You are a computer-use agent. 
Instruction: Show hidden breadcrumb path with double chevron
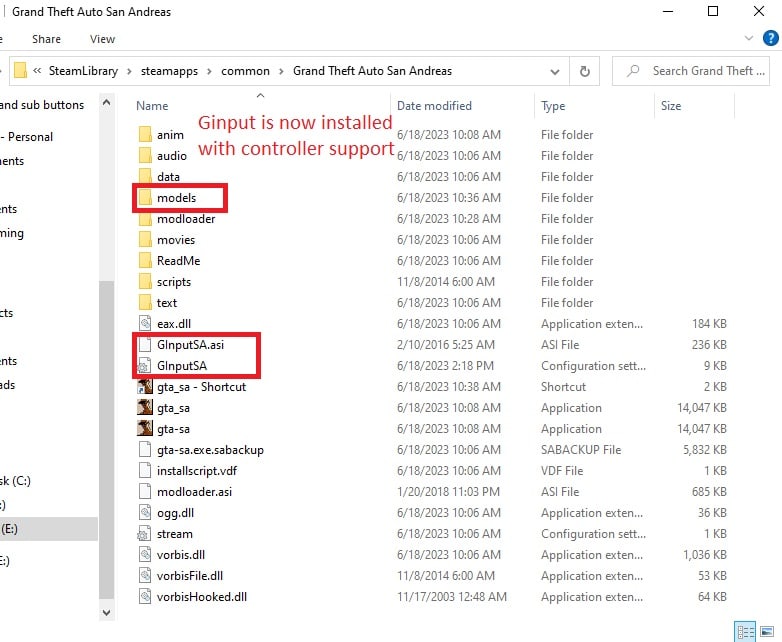click(37, 71)
